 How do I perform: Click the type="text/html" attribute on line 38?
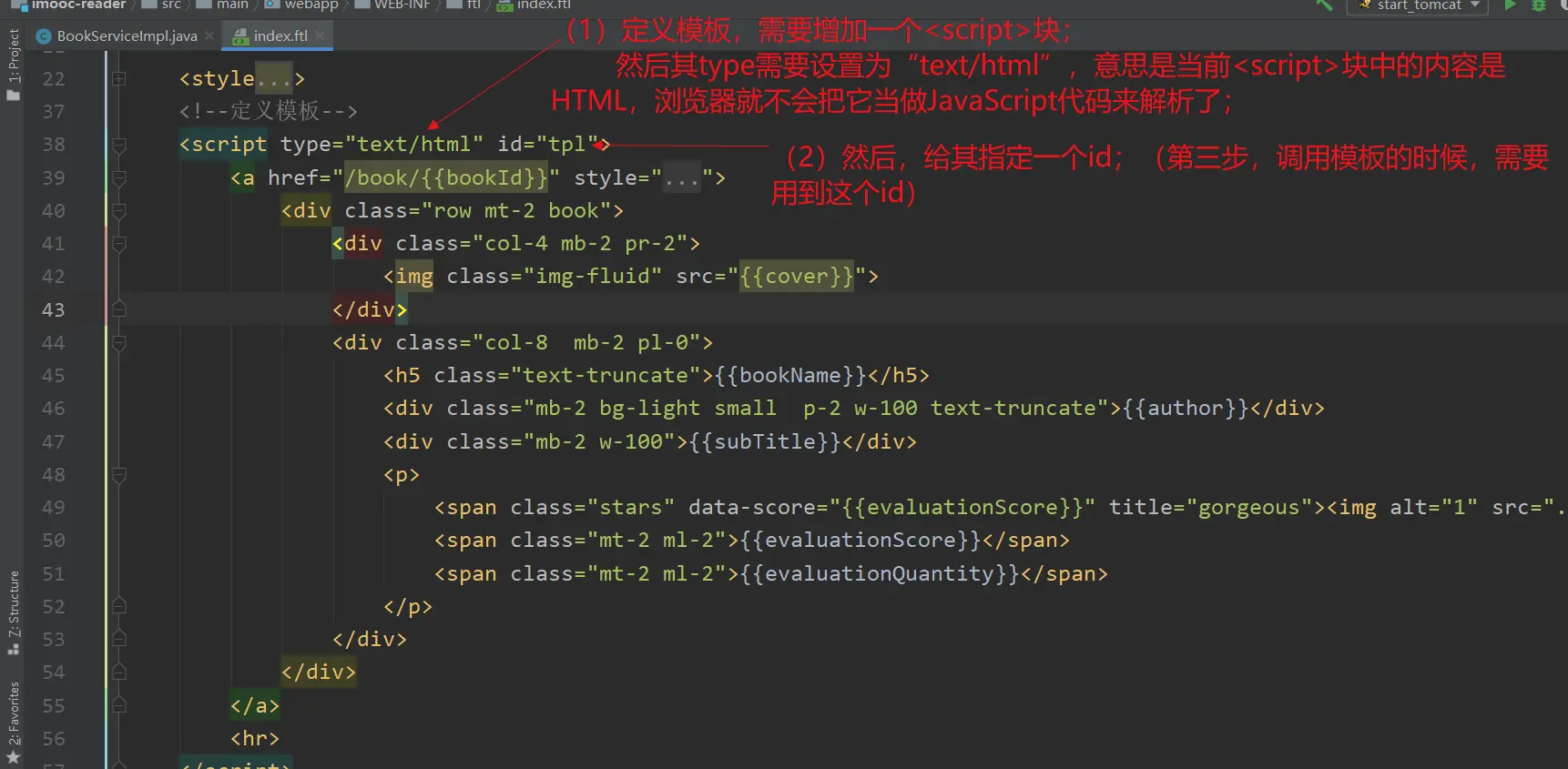pyautogui.click(x=382, y=144)
